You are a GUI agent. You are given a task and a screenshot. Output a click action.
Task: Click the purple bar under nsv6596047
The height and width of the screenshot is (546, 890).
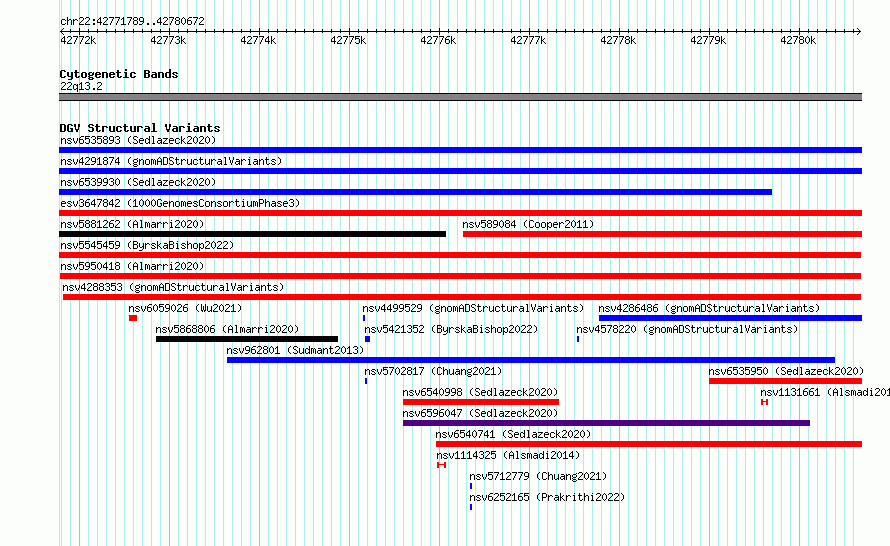606,423
